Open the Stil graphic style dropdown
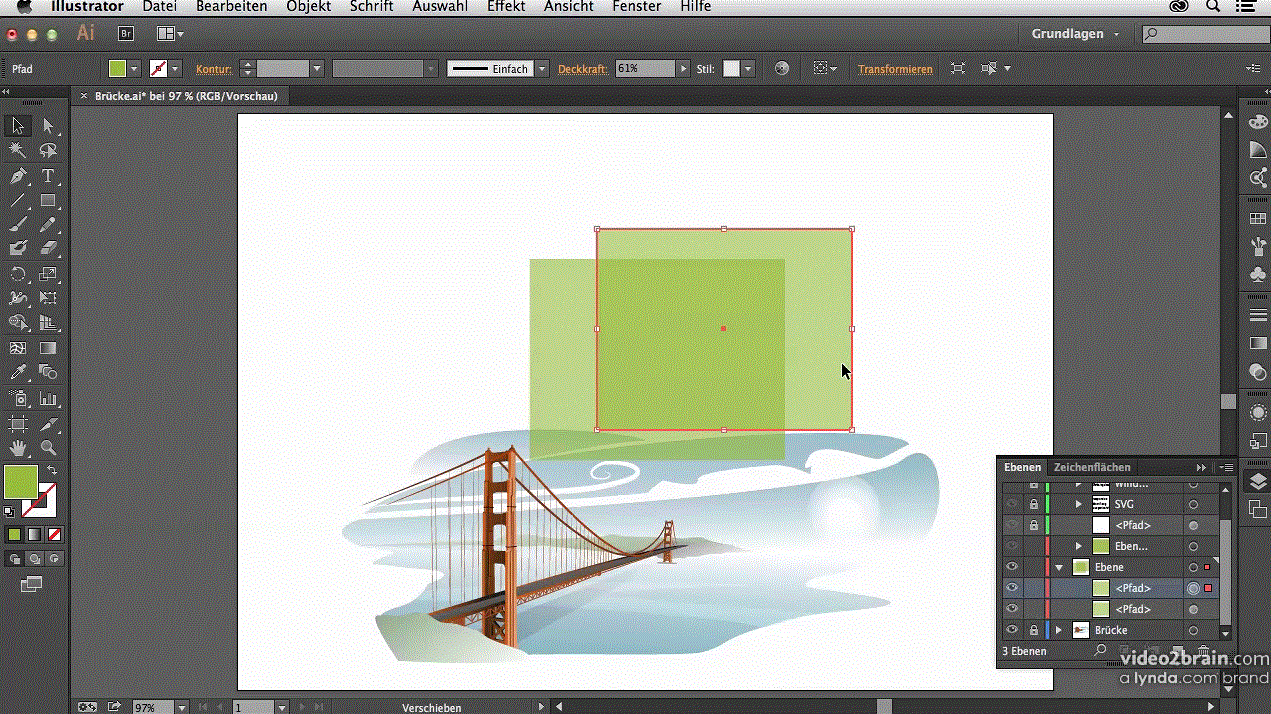Image resolution: width=1271 pixels, height=714 pixels. pyautogui.click(x=748, y=69)
